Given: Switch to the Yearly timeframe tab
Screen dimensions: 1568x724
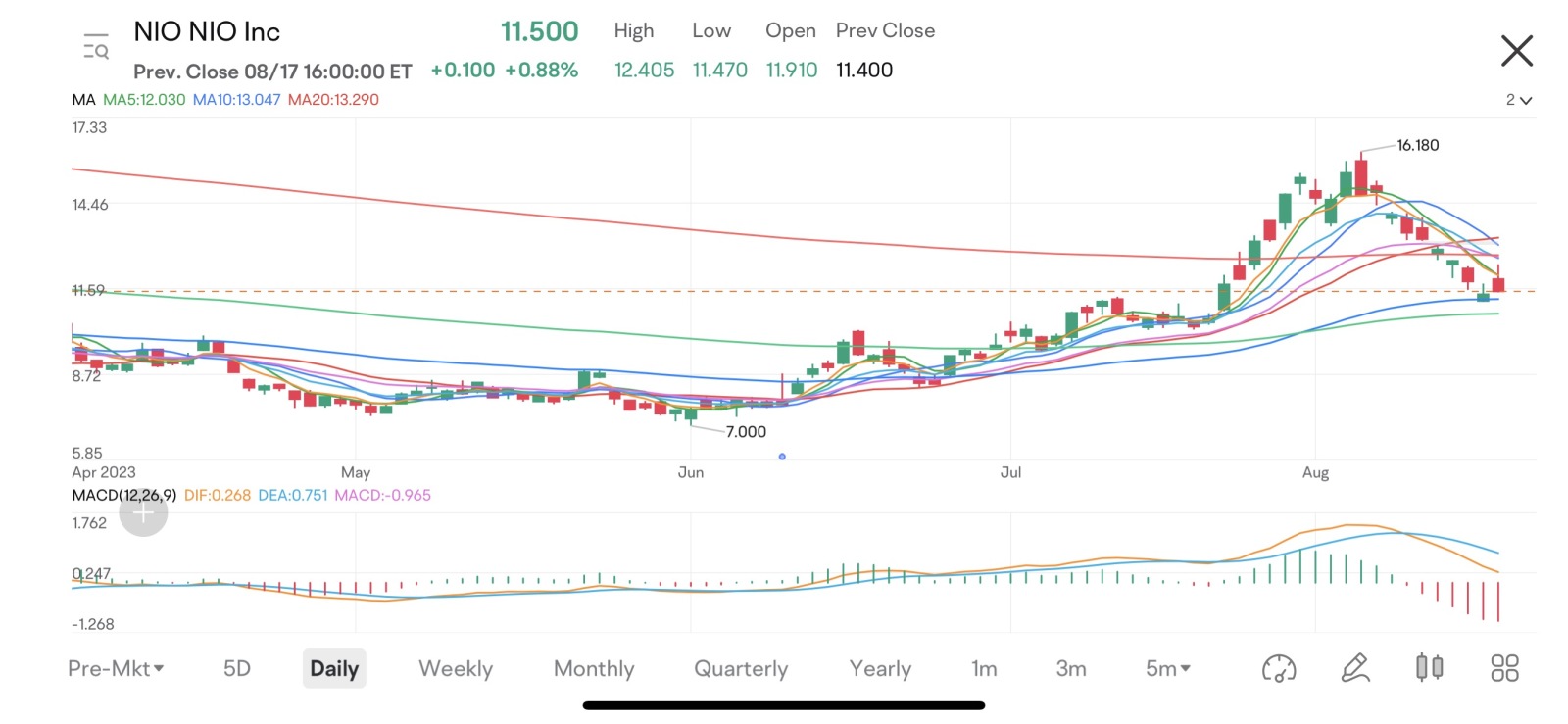Looking at the screenshot, I should tap(880, 668).
